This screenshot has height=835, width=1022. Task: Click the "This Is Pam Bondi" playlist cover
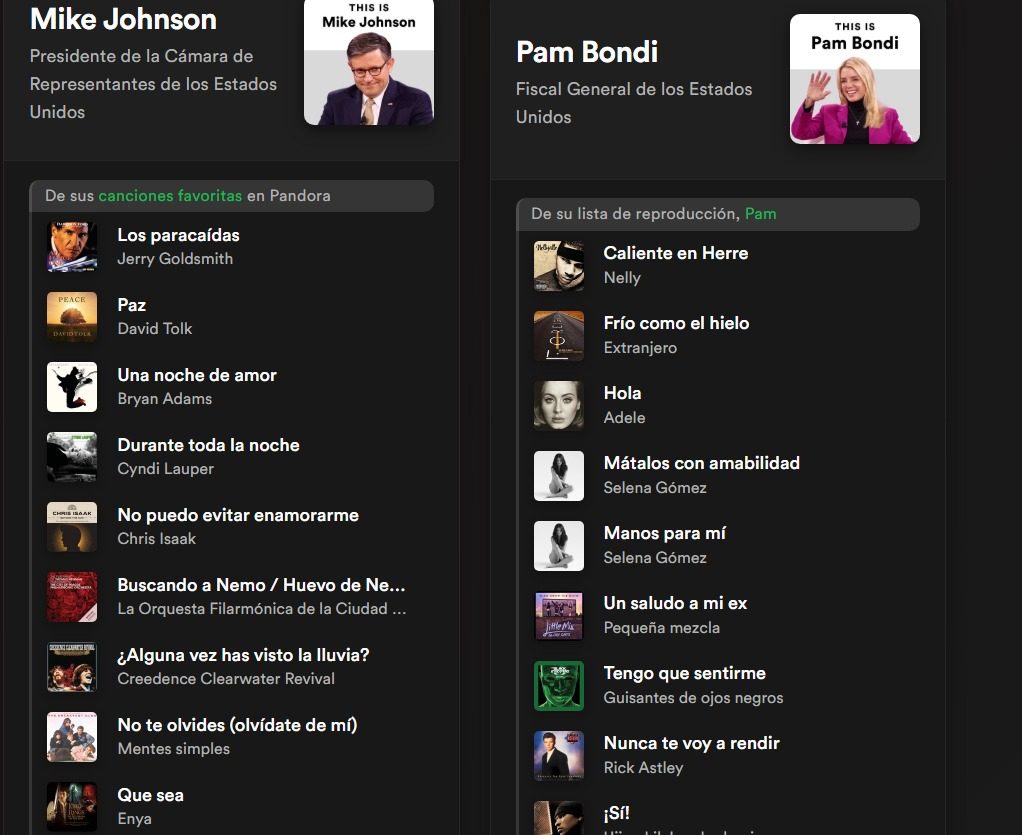854,79
